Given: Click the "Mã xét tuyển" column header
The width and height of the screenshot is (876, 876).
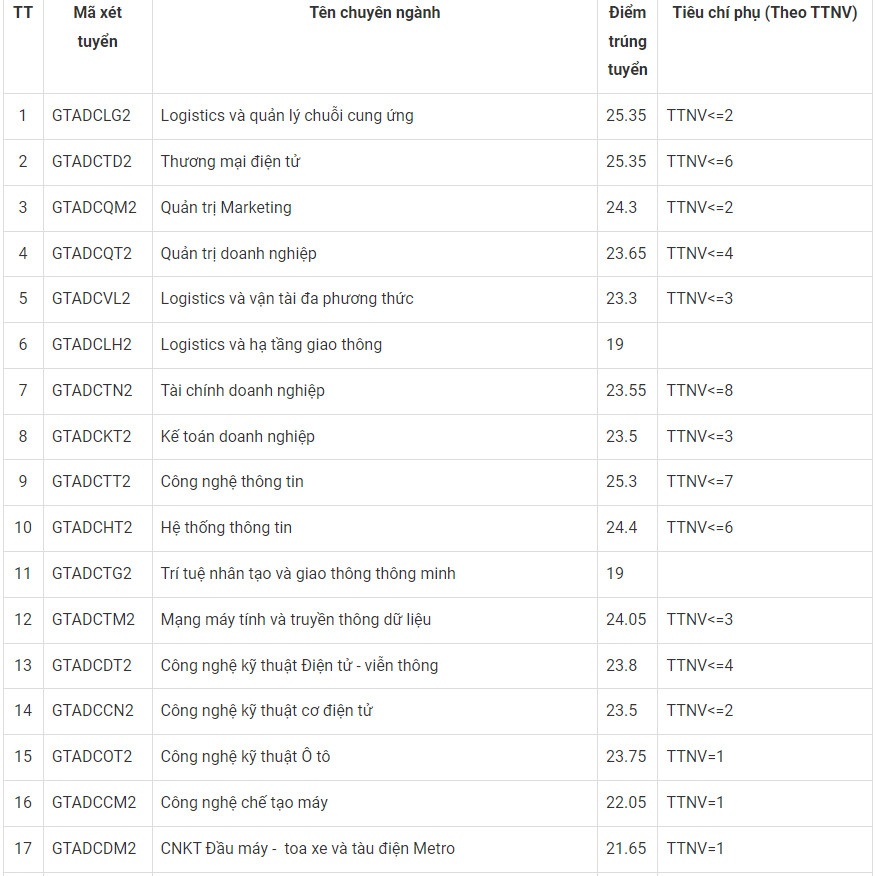Looking at the screenshot, I should 97,27.
